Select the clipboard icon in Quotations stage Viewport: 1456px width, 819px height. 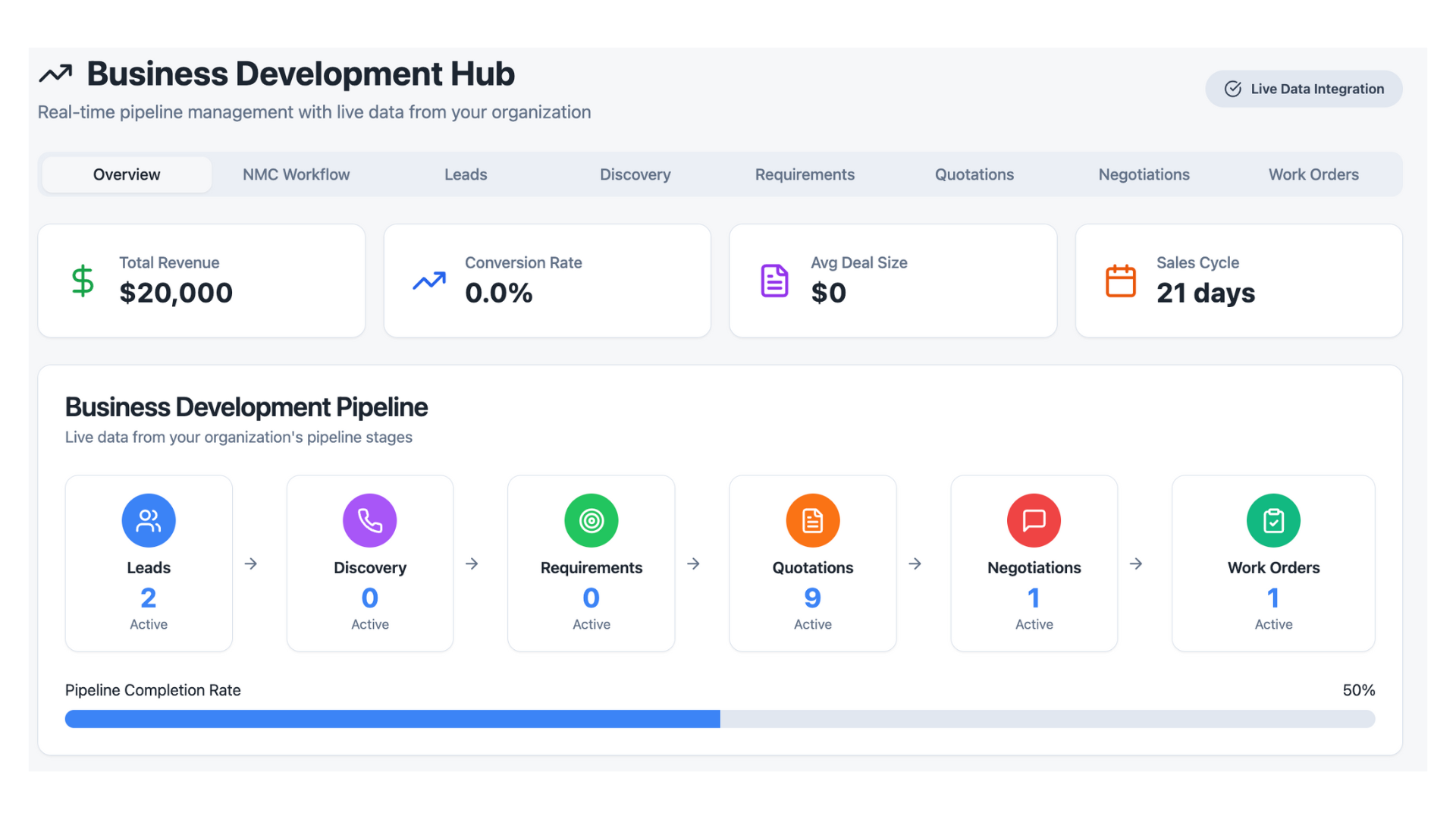[812, 520]
